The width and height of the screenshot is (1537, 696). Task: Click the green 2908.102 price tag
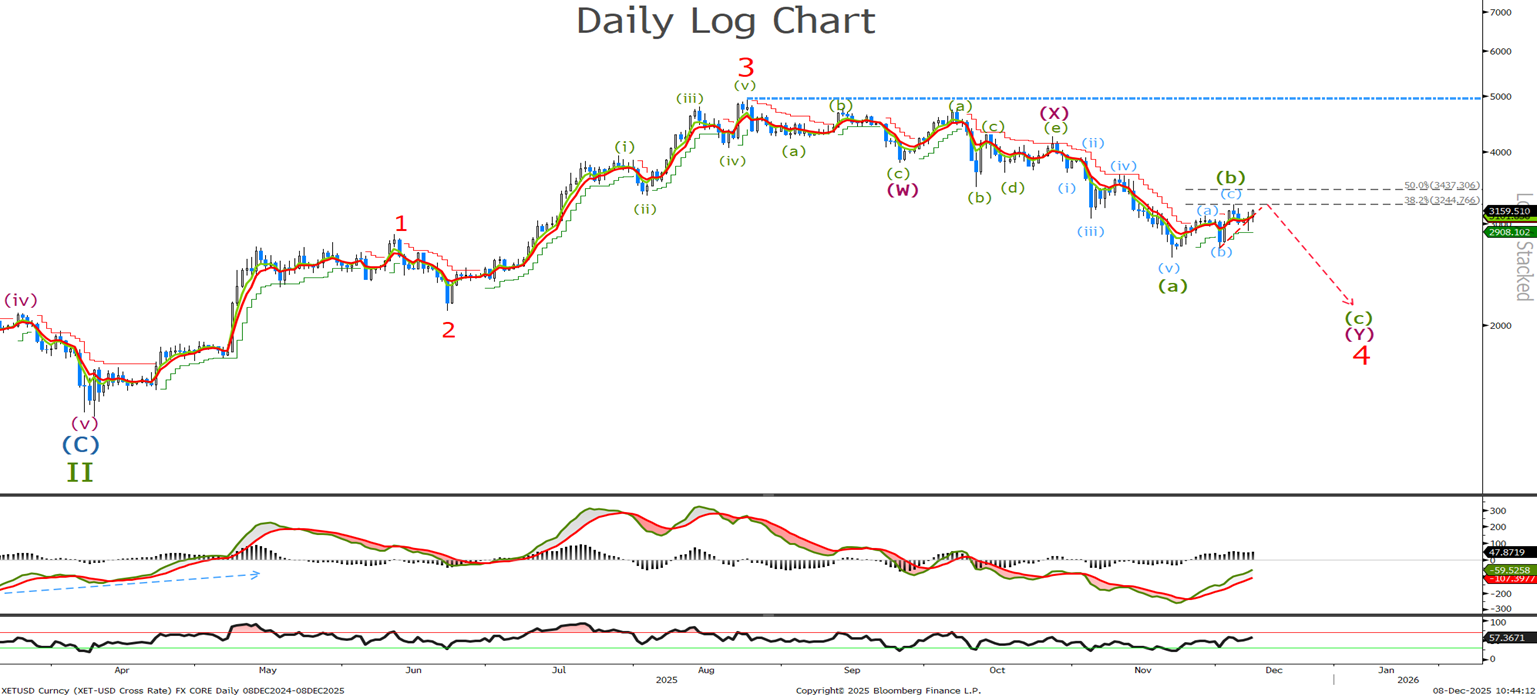(x=1509, y=232)
